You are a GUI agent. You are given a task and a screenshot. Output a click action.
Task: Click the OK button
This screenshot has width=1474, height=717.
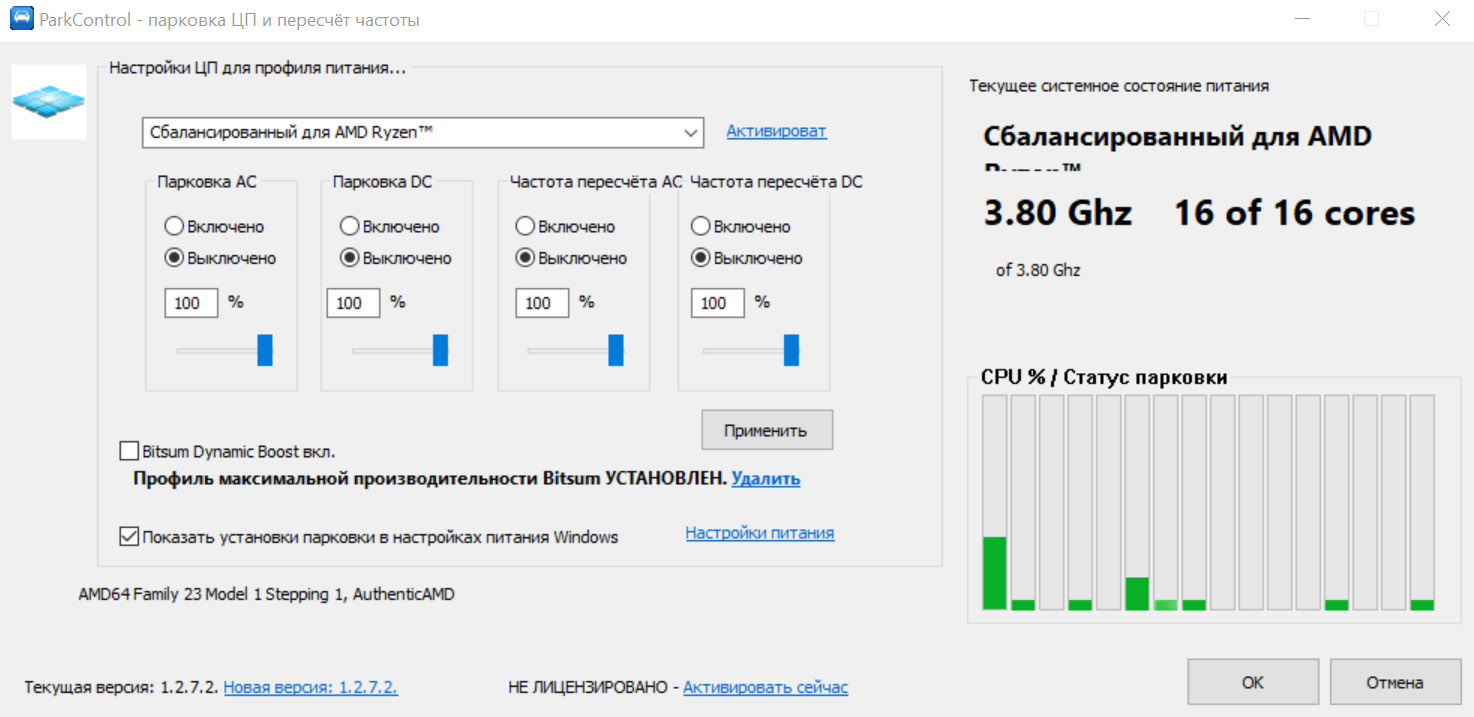tap(1253, 683)
